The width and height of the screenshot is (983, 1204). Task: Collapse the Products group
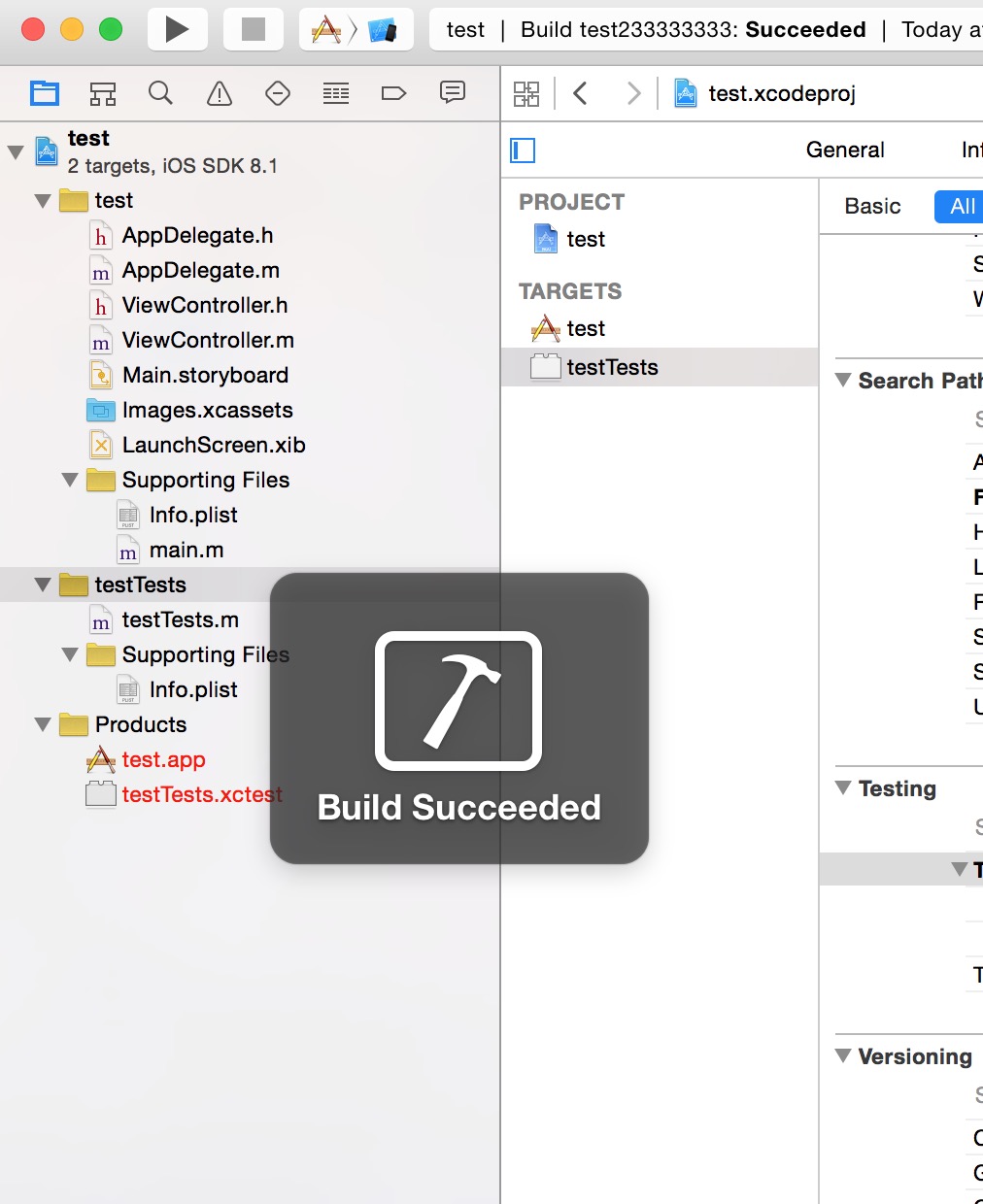coord(43,724)
